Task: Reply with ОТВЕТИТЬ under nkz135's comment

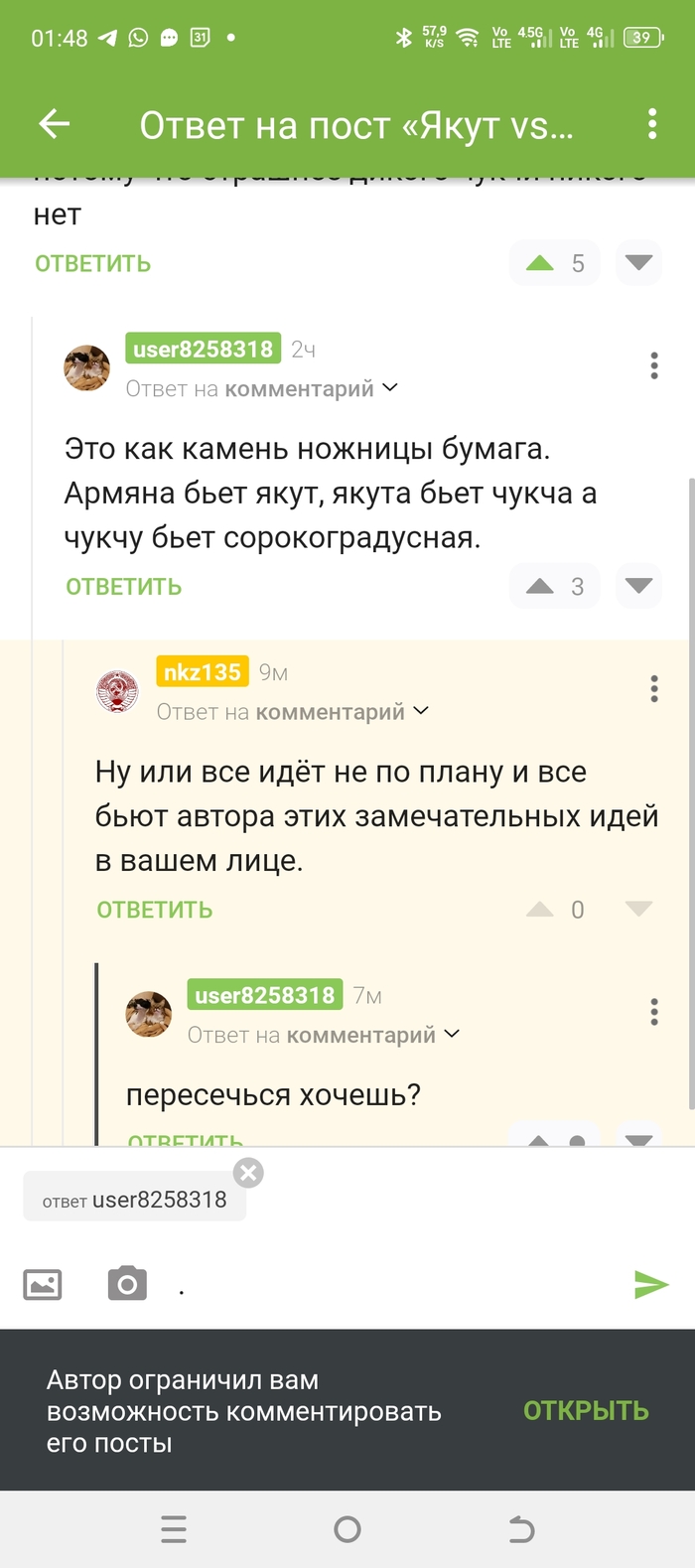Action: pyautogui.click(x=154, y=909)
